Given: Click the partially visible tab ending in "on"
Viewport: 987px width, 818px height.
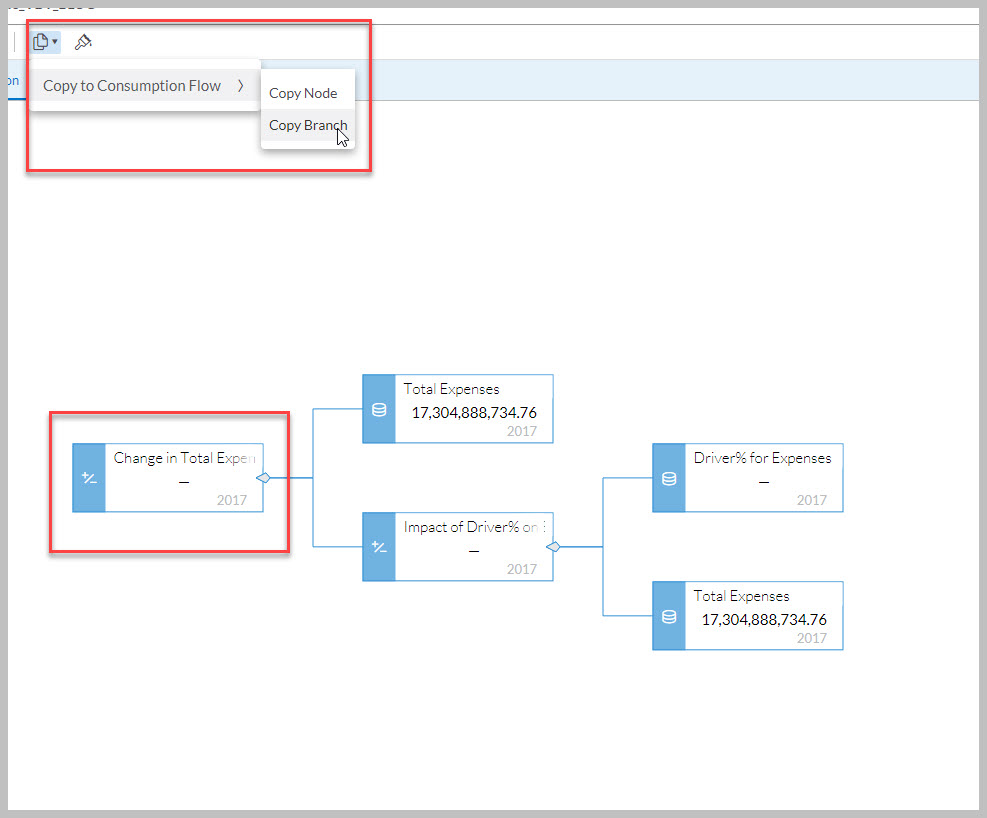Looking at the screenshot, I should click(x=12, y=81).
